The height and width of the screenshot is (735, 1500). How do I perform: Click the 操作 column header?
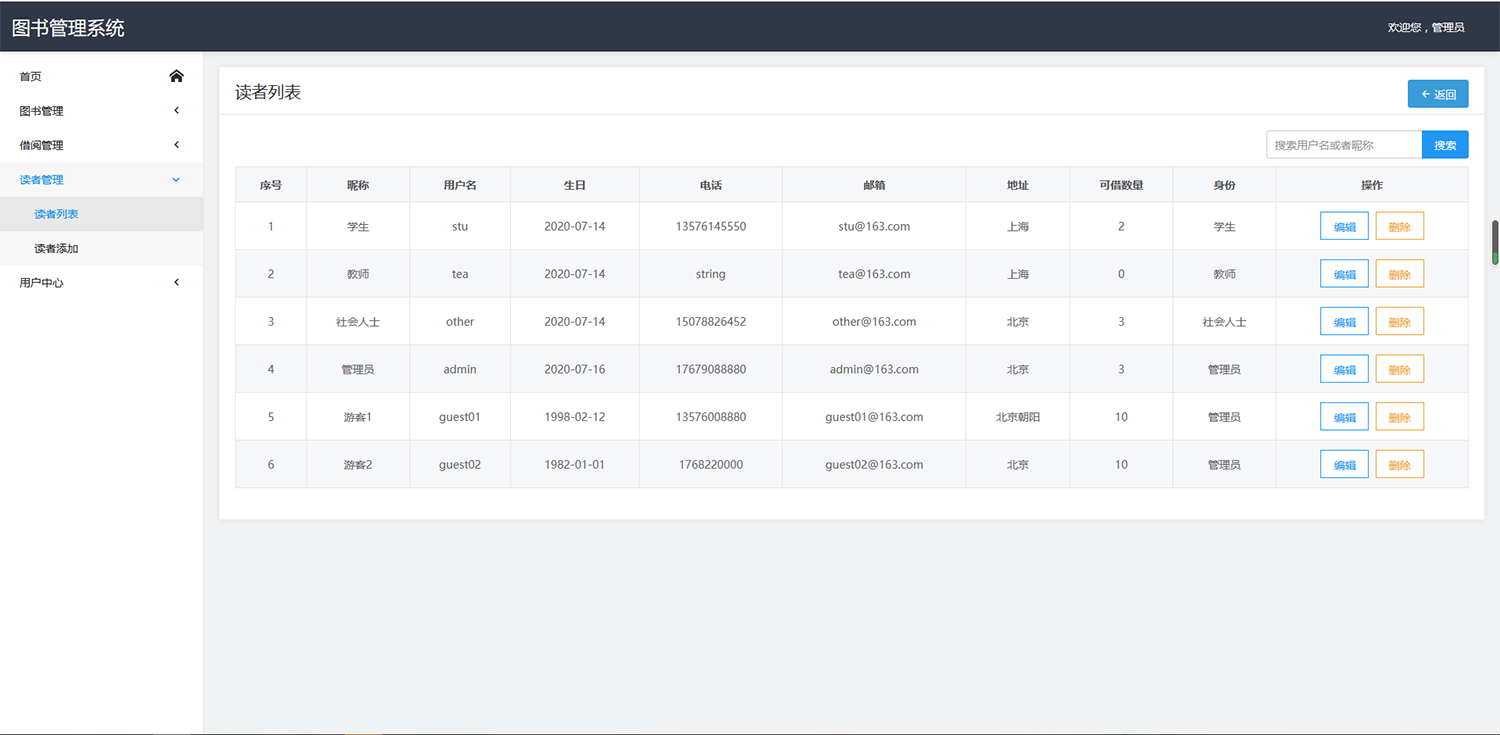pyautogui.click(x=1372, y=185)
